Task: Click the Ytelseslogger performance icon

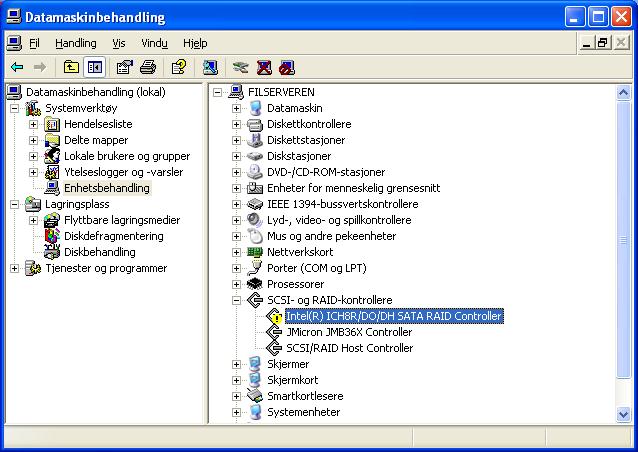Action: [x=52, y=172]
